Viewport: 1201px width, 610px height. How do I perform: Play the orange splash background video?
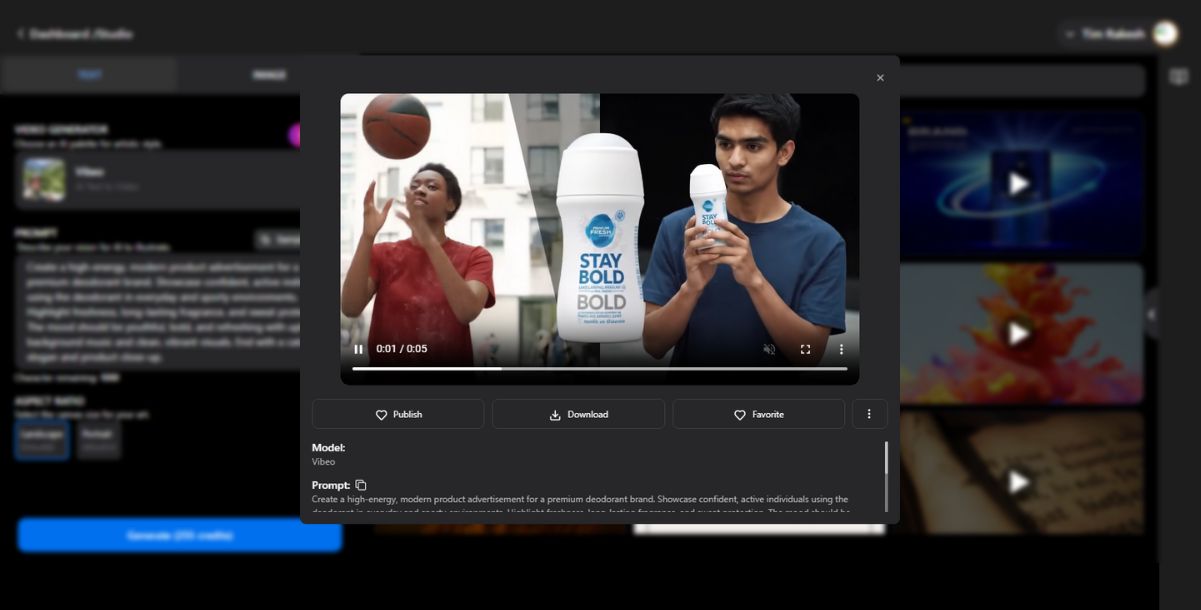click(1018, 333)
